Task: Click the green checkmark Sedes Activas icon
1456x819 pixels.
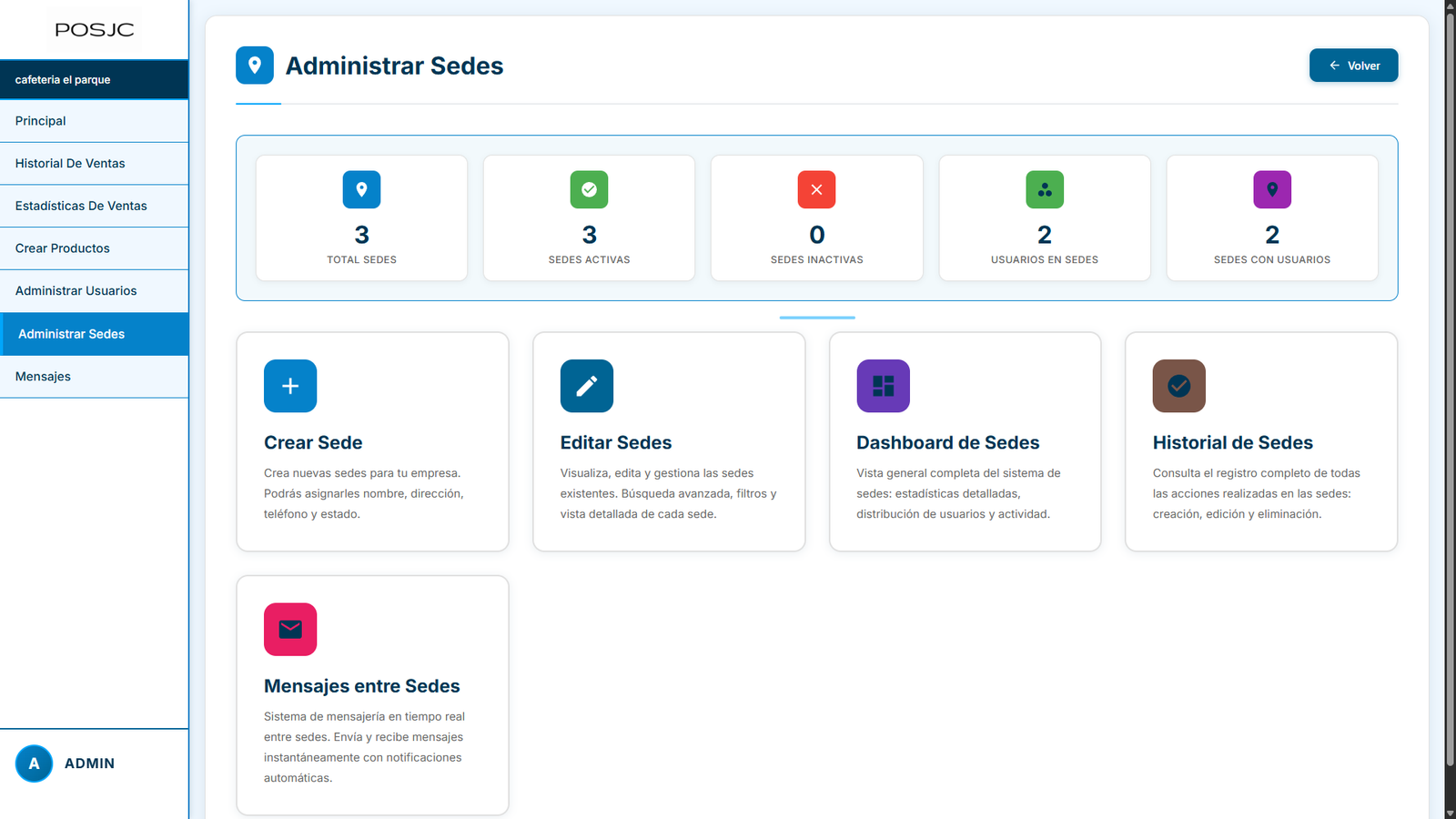Action: [589, 189]
